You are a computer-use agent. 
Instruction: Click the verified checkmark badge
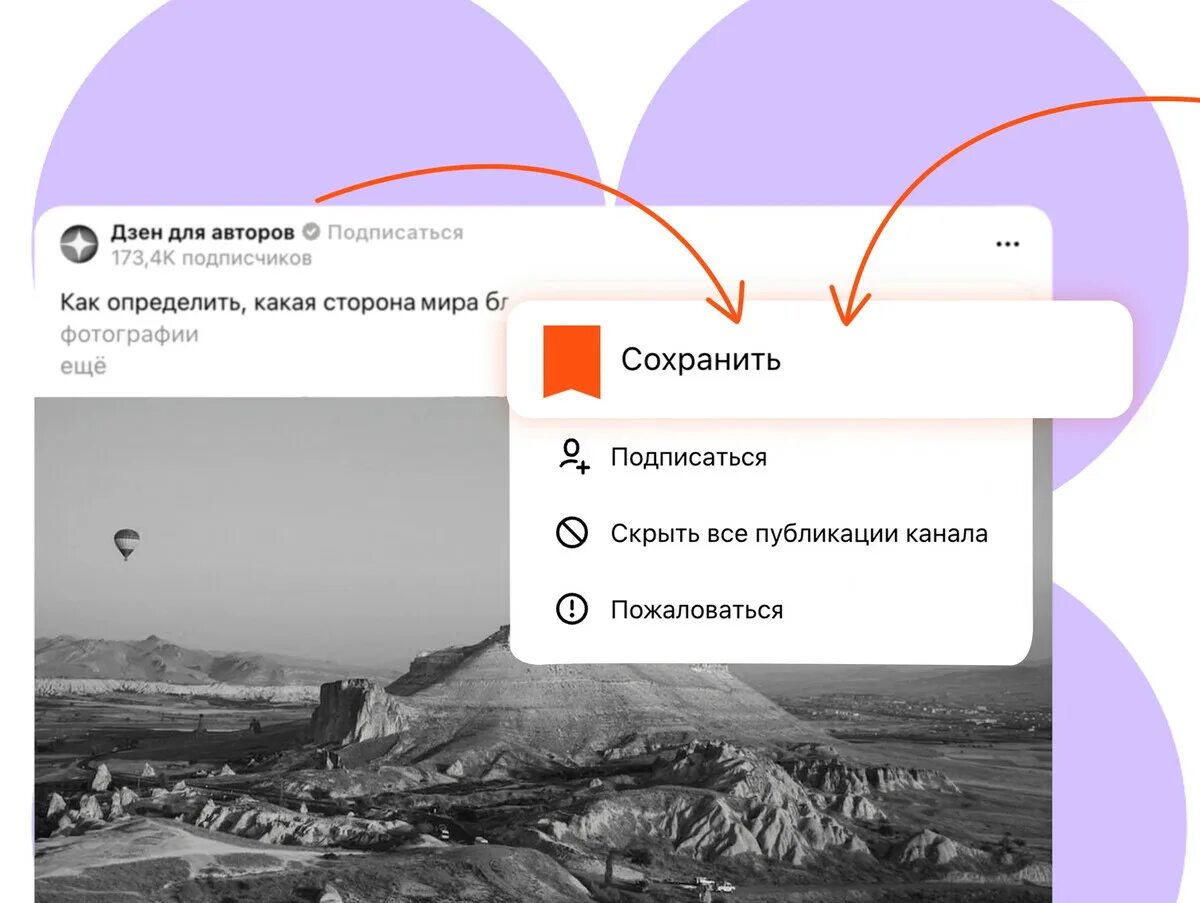(311, 233)
